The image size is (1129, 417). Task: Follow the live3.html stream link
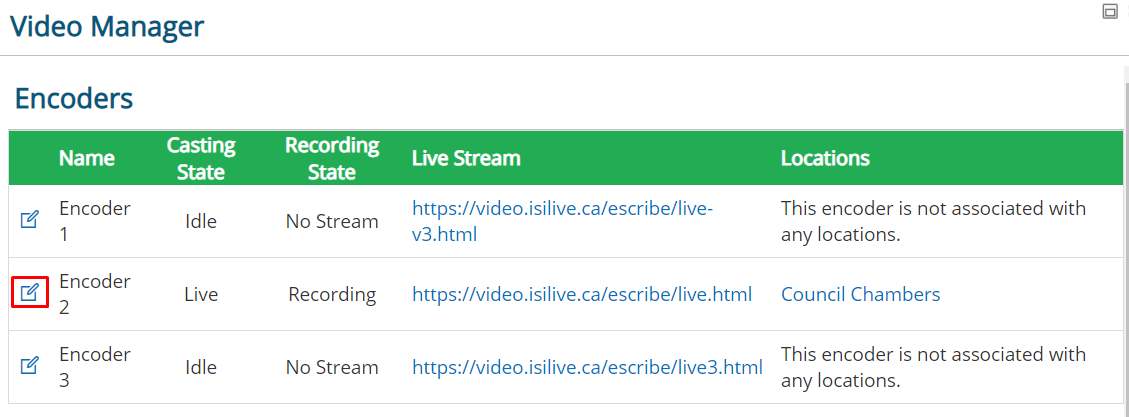tap(587, 367)
